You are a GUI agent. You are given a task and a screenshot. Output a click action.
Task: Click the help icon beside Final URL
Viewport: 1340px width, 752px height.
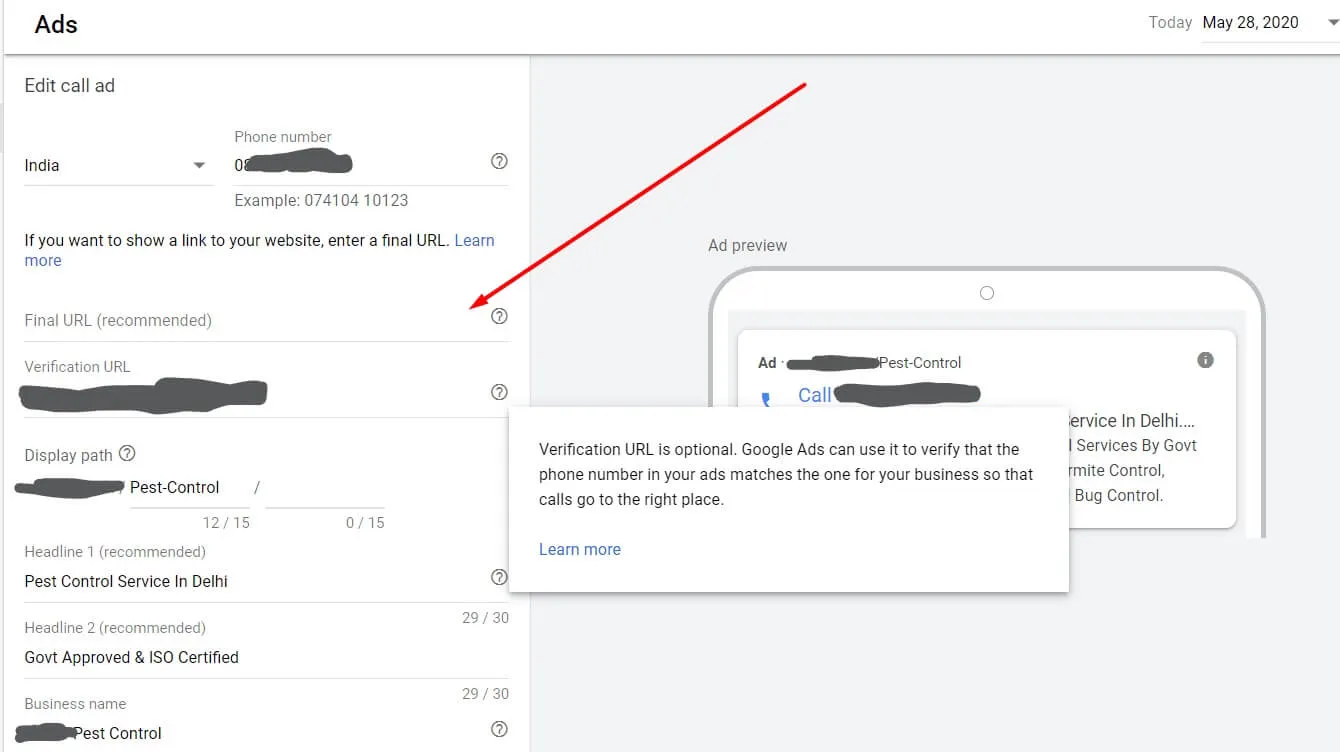coord(500,316)
